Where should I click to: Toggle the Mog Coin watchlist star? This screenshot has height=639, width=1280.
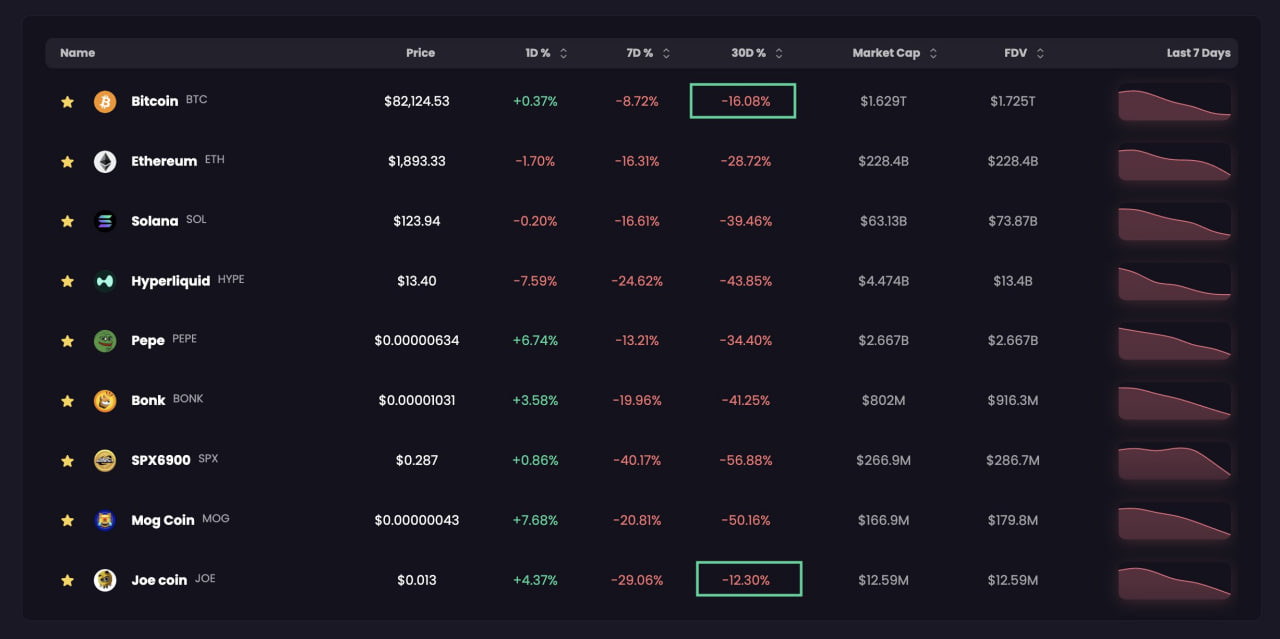click(67, 520)
